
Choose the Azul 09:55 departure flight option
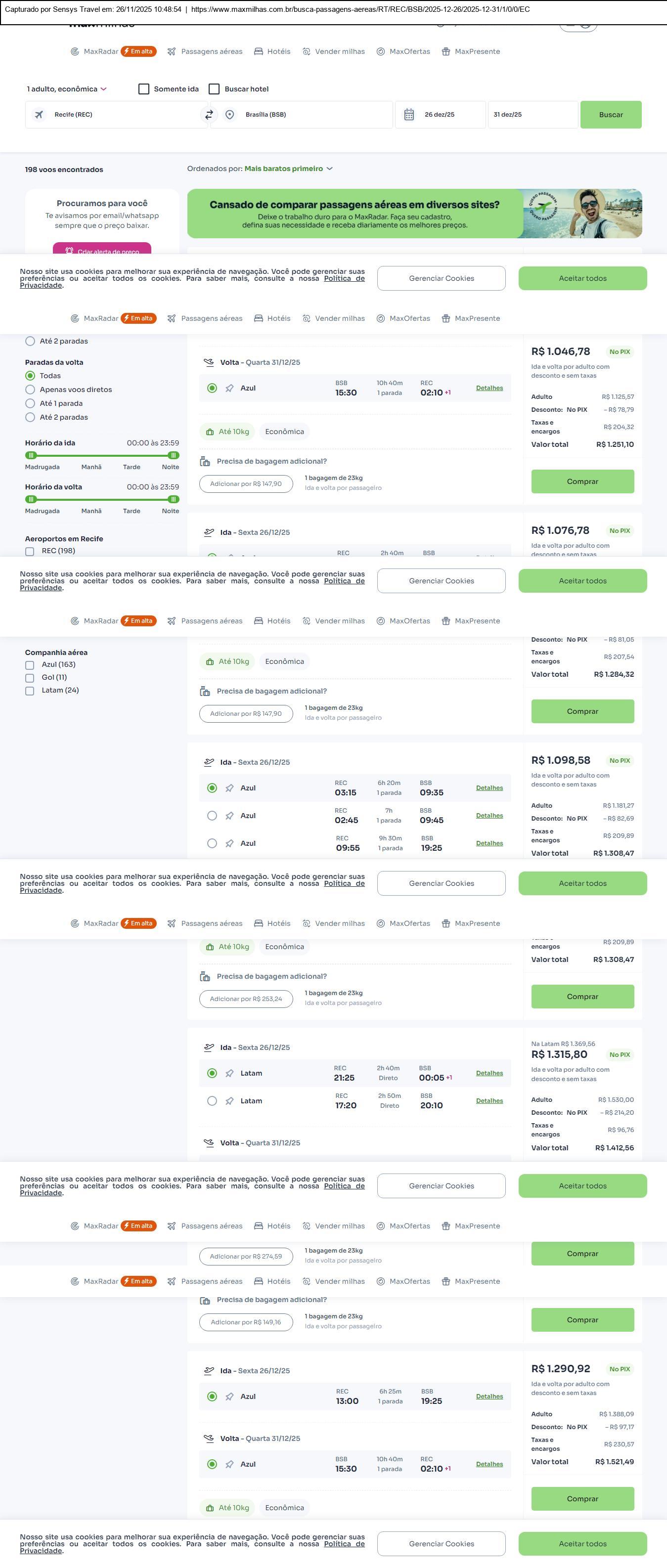click(x=212, y=844)
